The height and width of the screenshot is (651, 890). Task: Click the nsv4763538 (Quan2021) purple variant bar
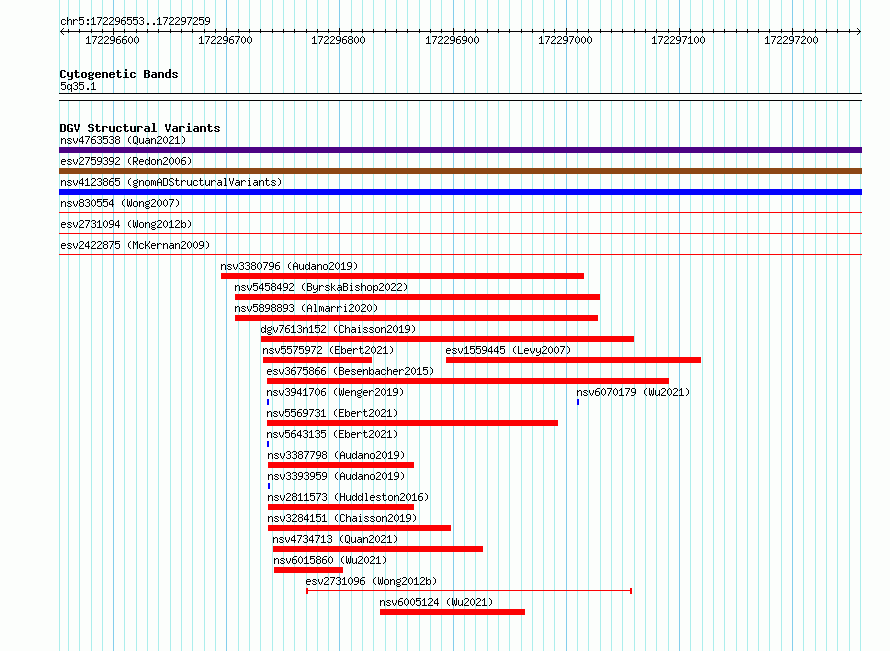460,150
